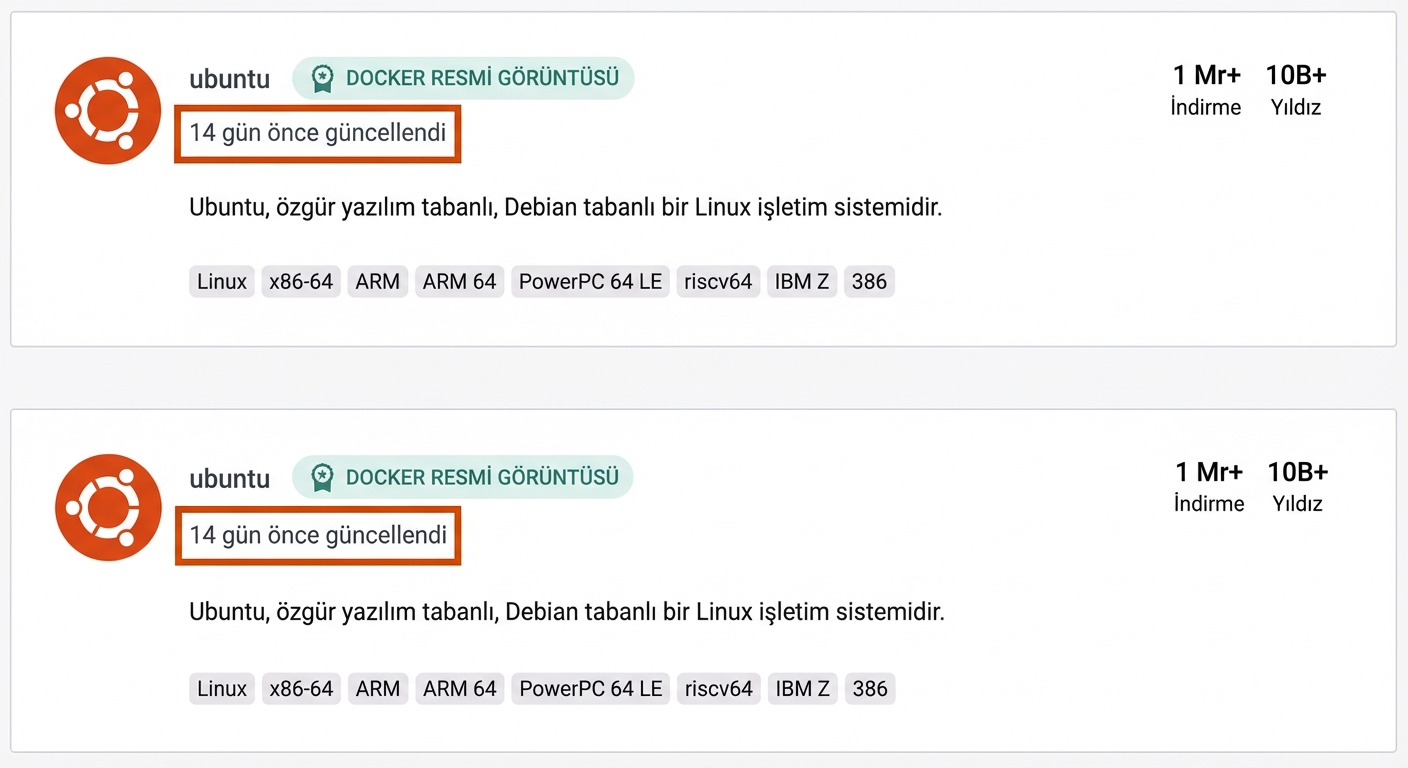Screen dimensions: 1408x768
Task: Click the Ubuntu description text in first card
Action: tap(565, 207)
